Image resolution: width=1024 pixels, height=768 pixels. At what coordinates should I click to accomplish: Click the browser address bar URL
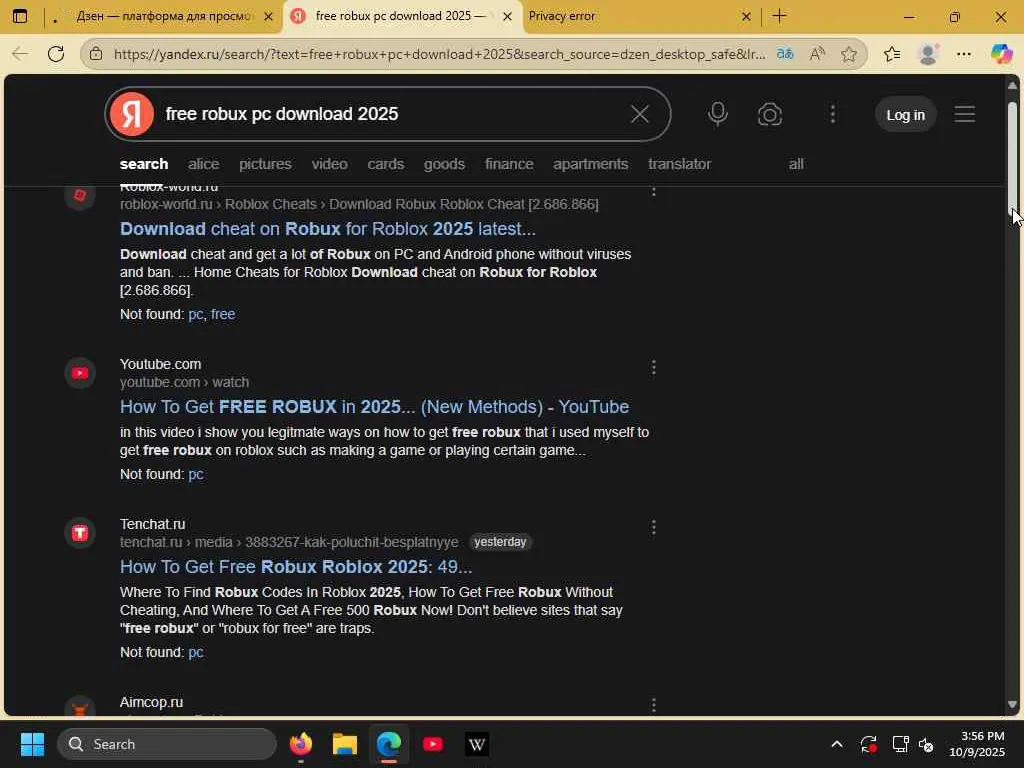click(439, 54)
